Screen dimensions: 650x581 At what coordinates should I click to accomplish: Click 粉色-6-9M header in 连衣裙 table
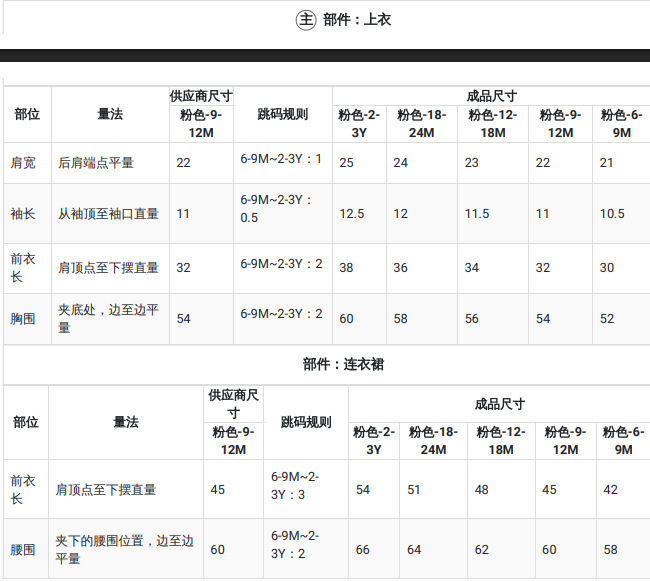click(x=623, y=441)
